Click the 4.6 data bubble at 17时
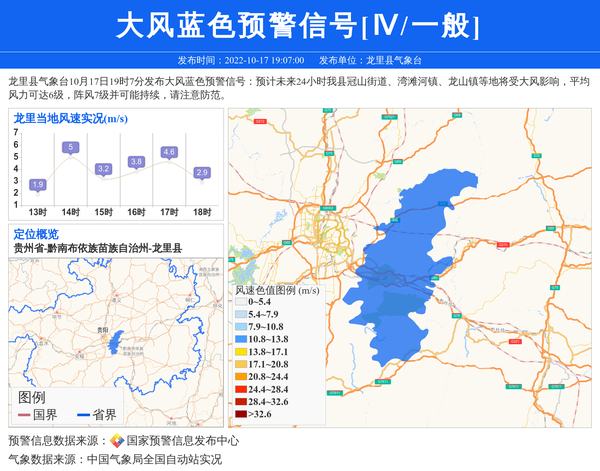Screen dimensions: 600x471 169,152
